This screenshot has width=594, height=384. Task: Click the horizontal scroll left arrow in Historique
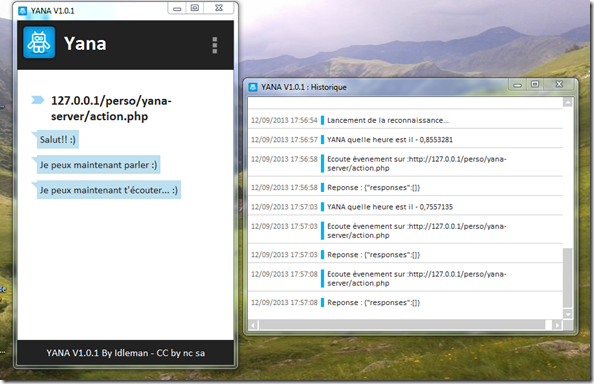tap(253, 325)
